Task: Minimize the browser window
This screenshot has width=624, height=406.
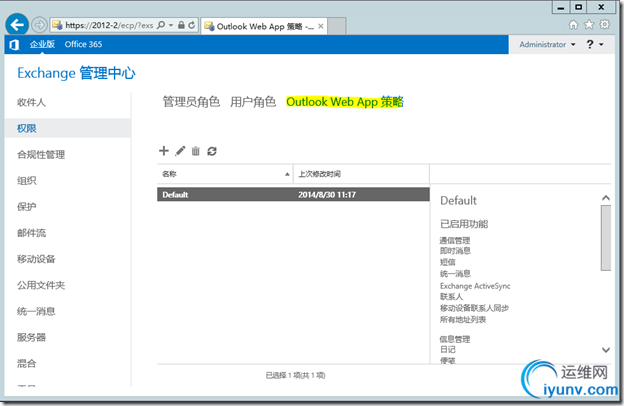Action: (x=561, y=7)
